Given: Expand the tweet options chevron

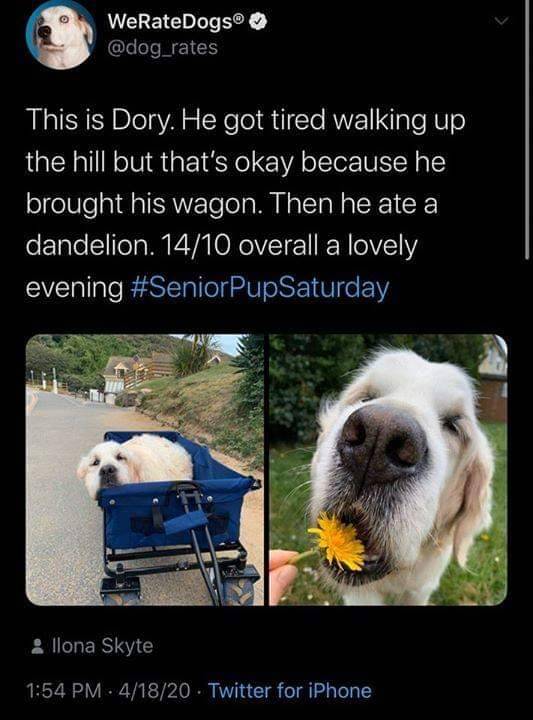Looking at the screenshot, I should coord(501,21).
